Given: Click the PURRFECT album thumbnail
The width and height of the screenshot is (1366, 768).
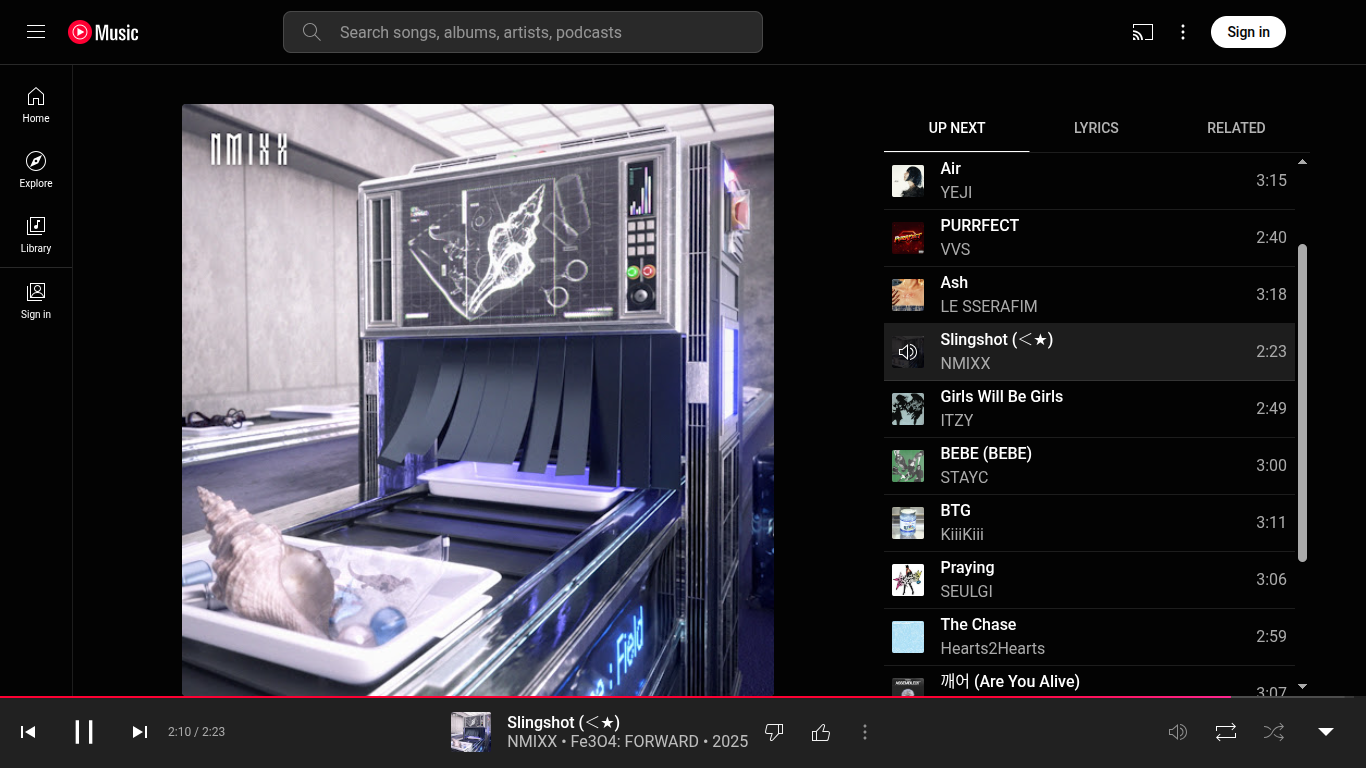Looking at the screenshot, I should tap(908, 238).
